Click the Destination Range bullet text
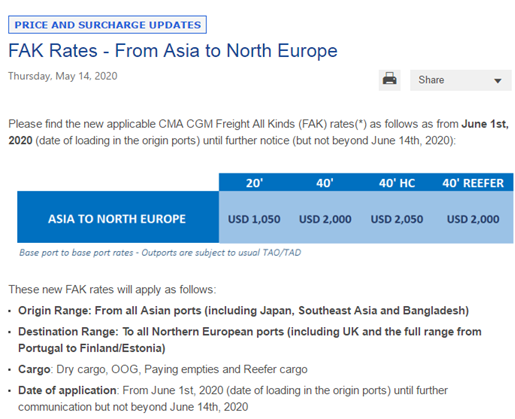Screen dimensions: 515x419 [250, 340]
